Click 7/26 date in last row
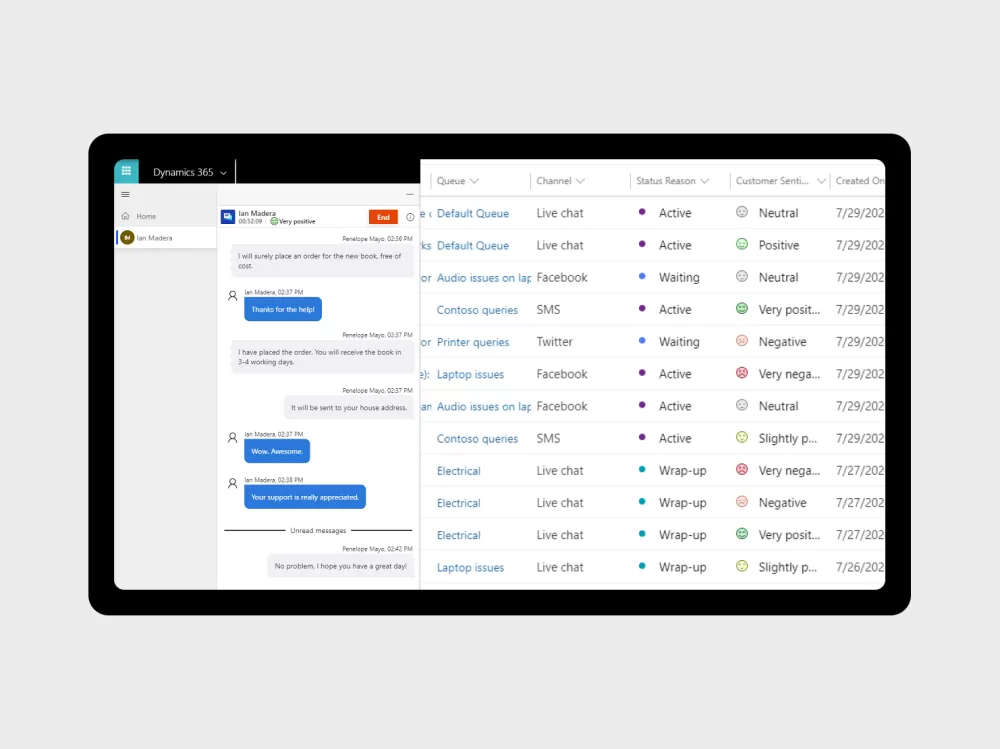Image resolution: width=1000 pixels, height=749 pixels. (860, 567)
